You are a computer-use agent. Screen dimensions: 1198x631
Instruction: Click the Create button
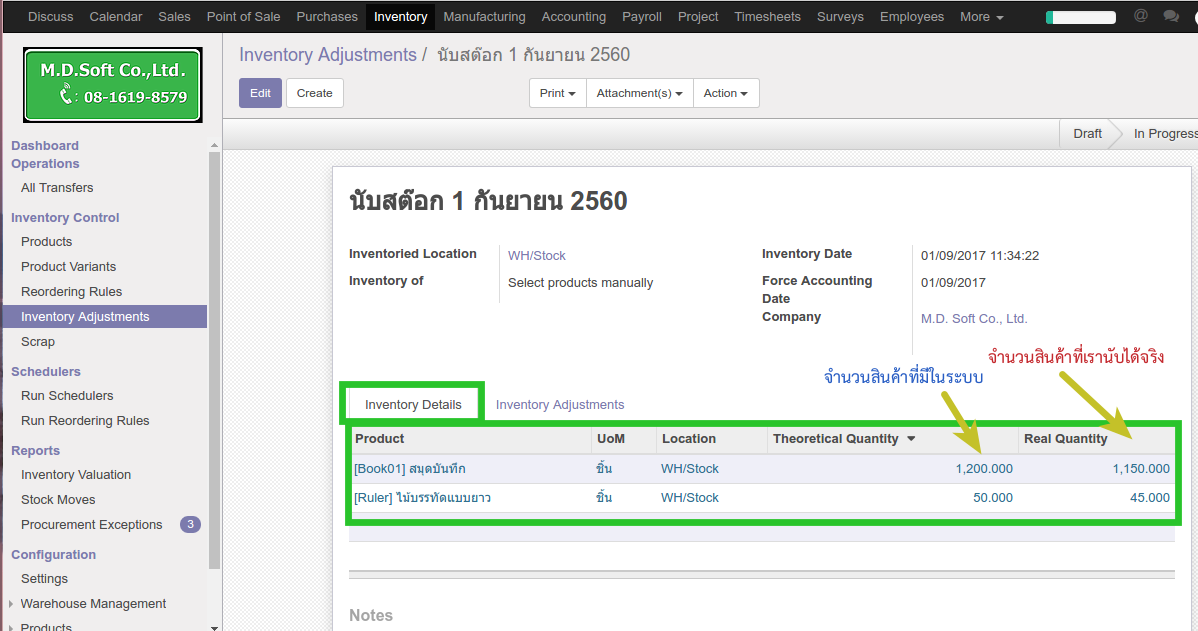pyautogui.click(x=314, y=93)
